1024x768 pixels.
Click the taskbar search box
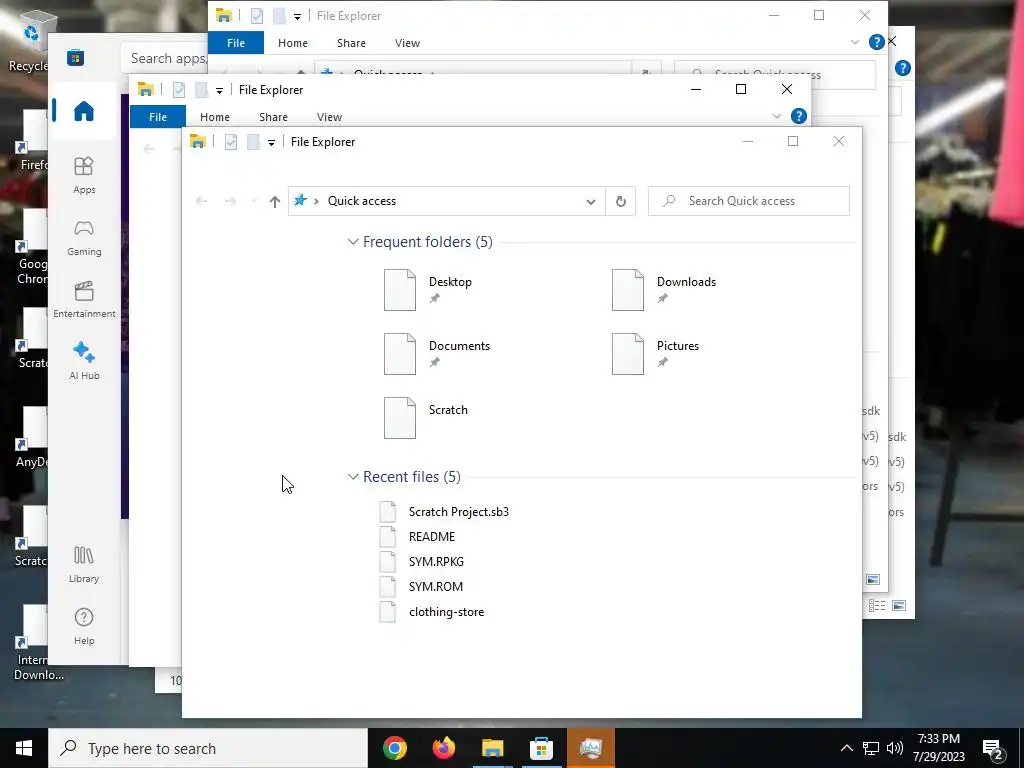[x=208, y=748]
